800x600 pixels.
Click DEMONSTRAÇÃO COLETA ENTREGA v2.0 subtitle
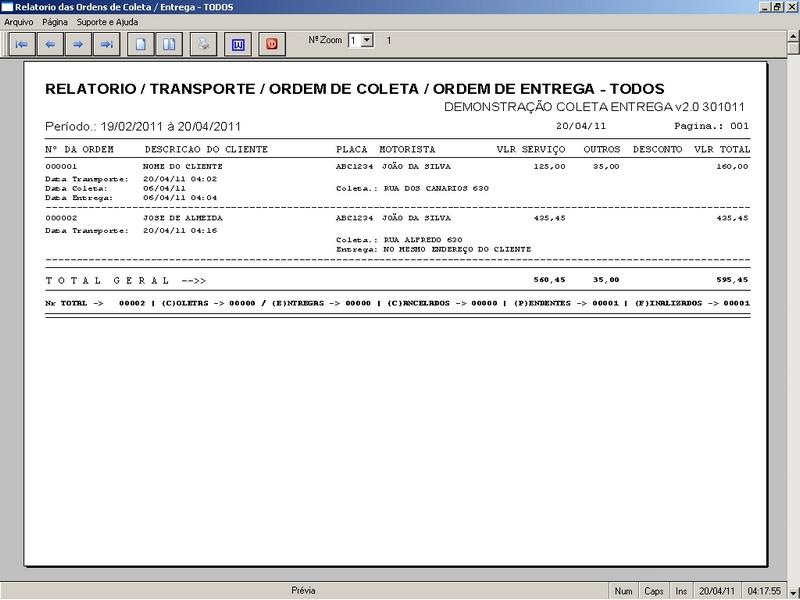tap(594, 107)
